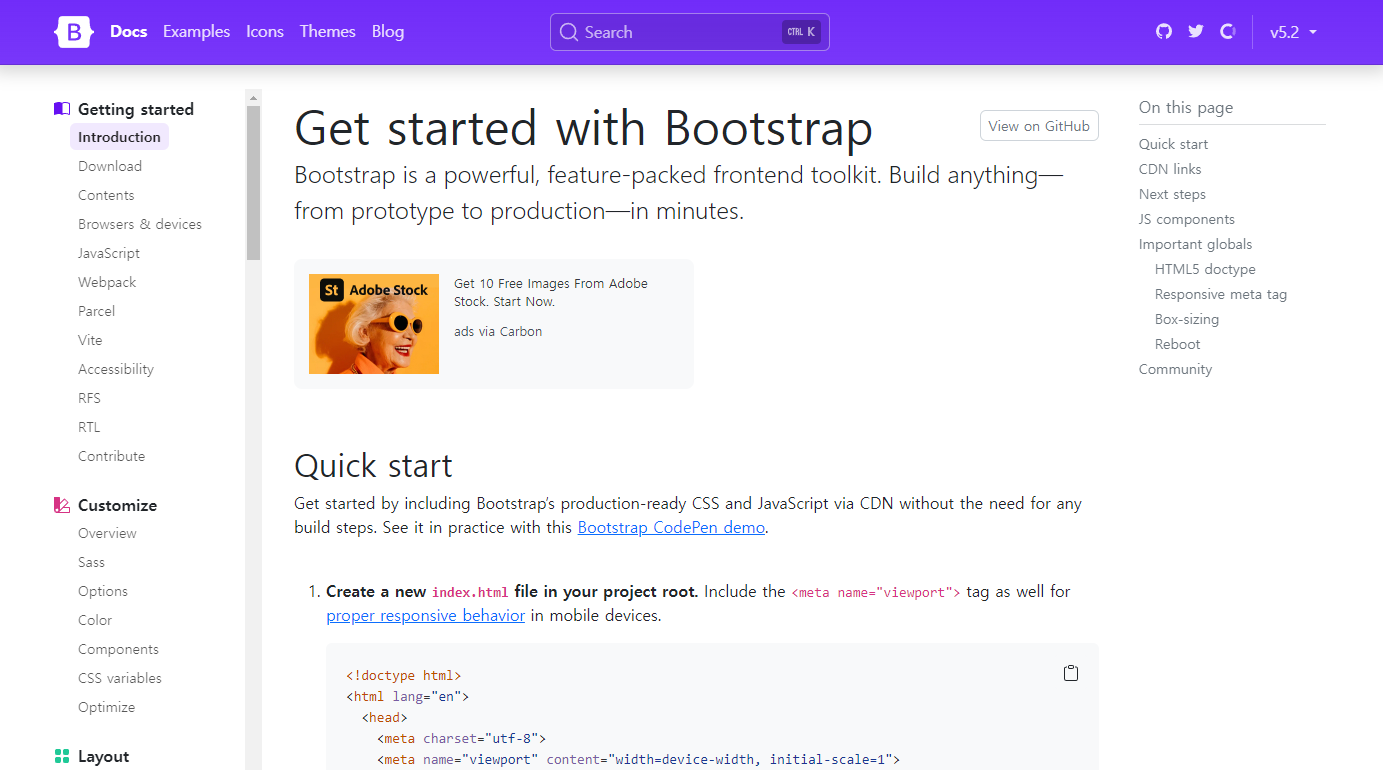Open the Bootstrap CodePen demo link
This screenshot has height=770, width=1383.
[x=672, y=528]
